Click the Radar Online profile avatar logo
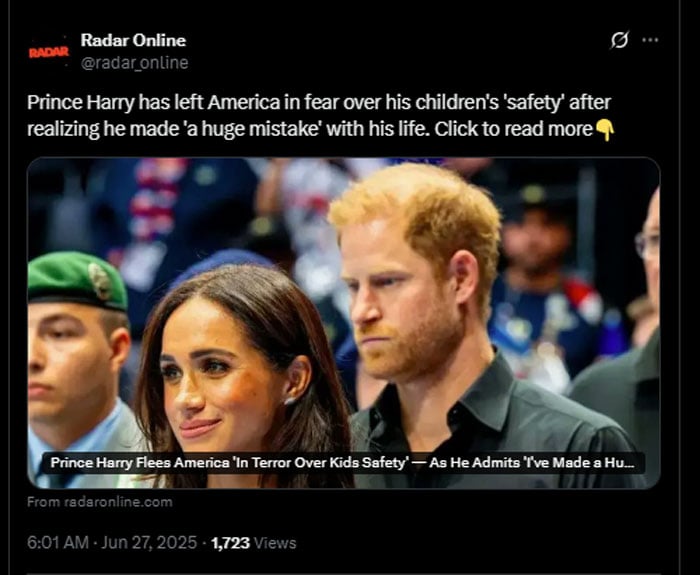This screenshot has width=700, height=575. (x=49, y=51)
